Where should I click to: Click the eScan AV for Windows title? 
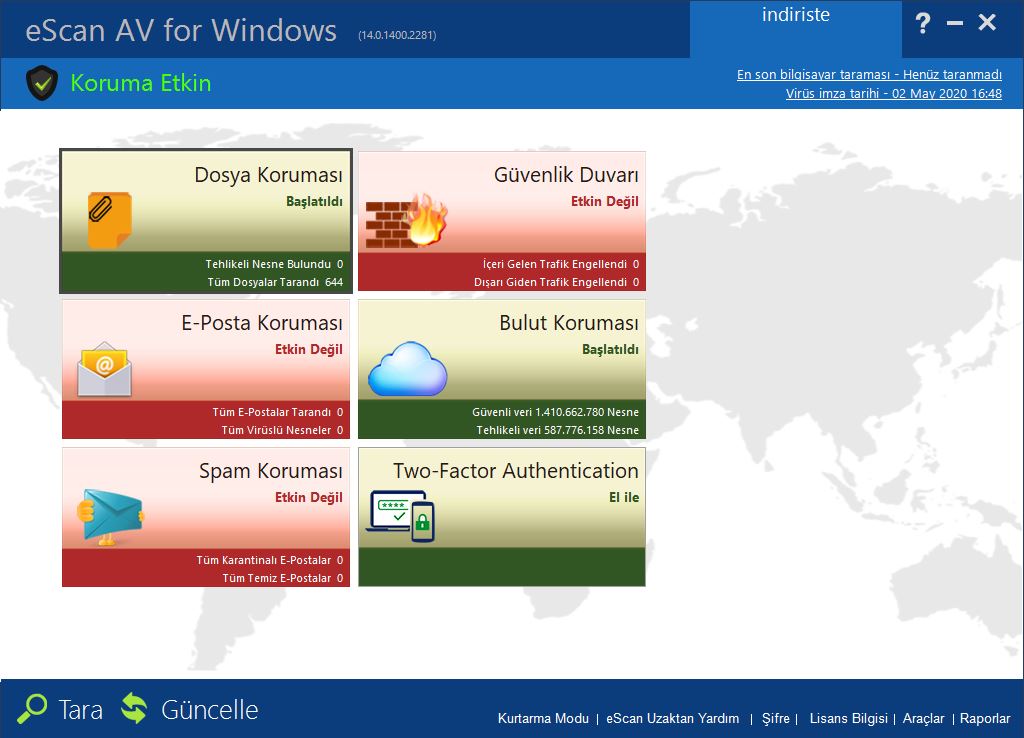pyautogui.click(x=181, y=31)
